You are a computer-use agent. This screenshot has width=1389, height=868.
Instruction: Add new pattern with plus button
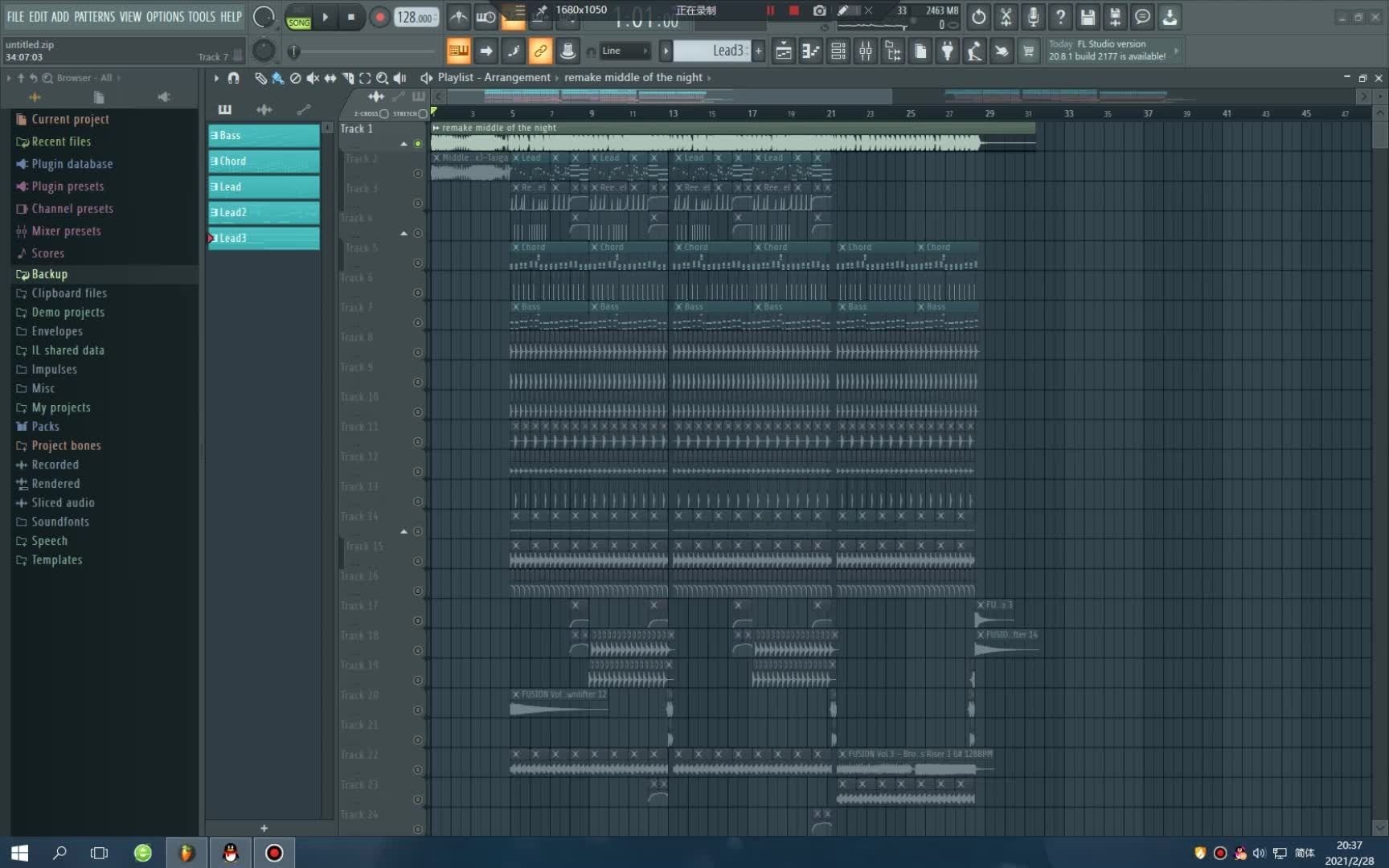758,51
